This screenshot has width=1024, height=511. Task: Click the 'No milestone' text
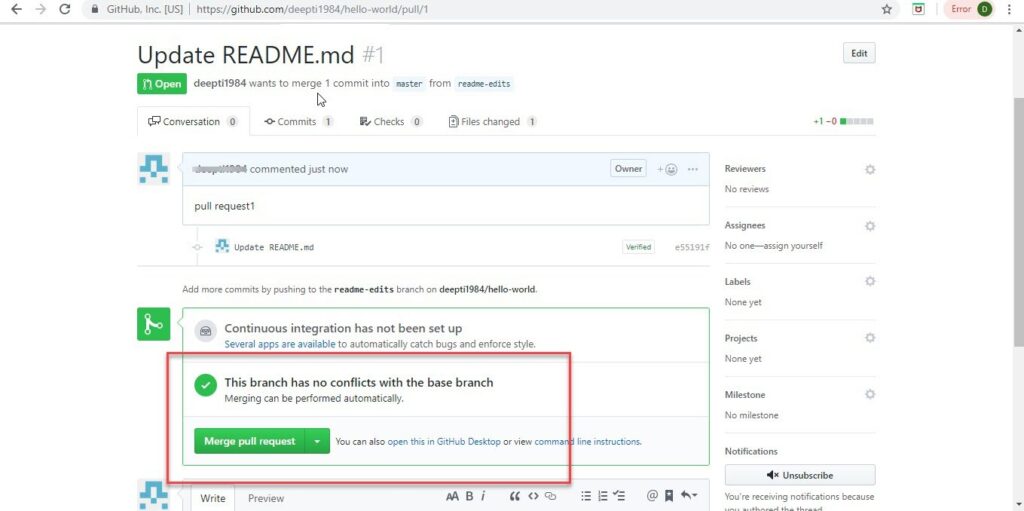(x=751, y=415)
